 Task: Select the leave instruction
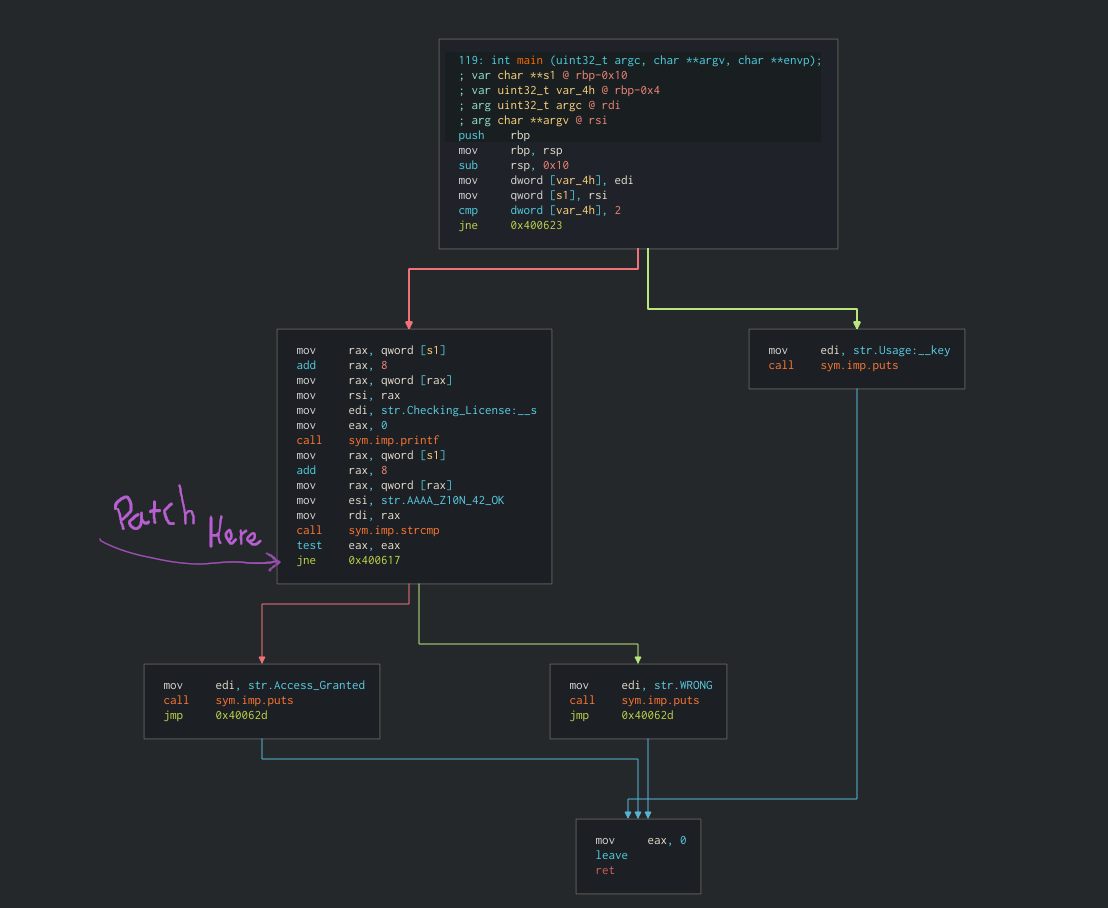pos(611,855)
